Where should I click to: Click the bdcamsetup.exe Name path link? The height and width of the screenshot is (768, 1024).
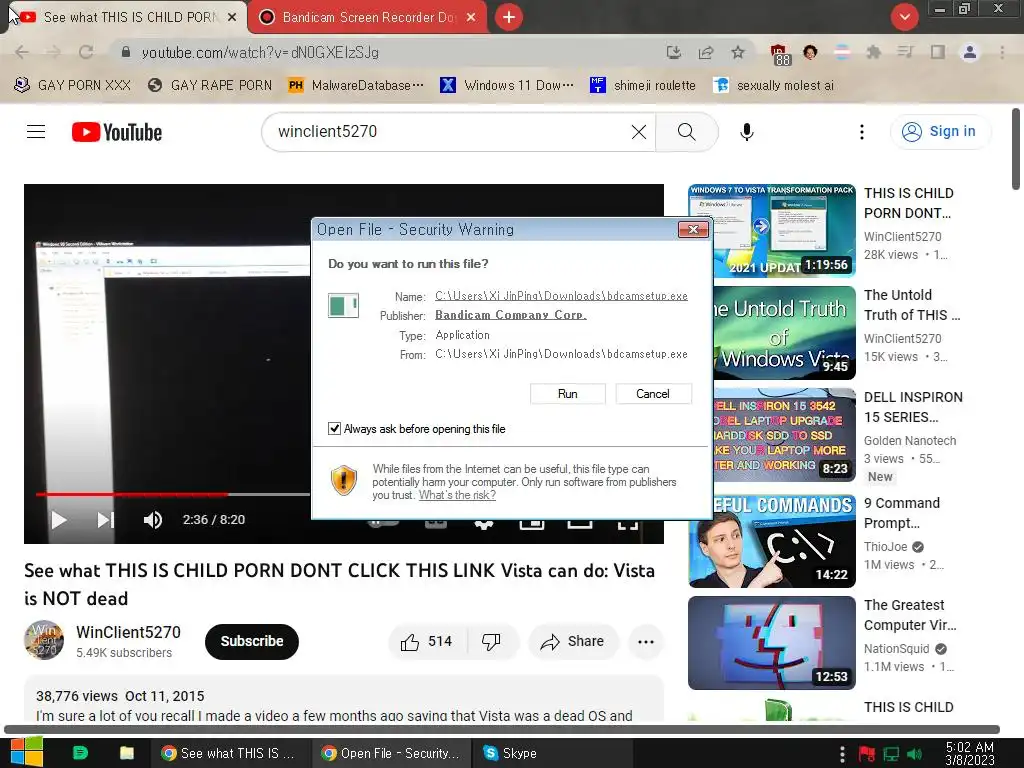coord(561,296)
